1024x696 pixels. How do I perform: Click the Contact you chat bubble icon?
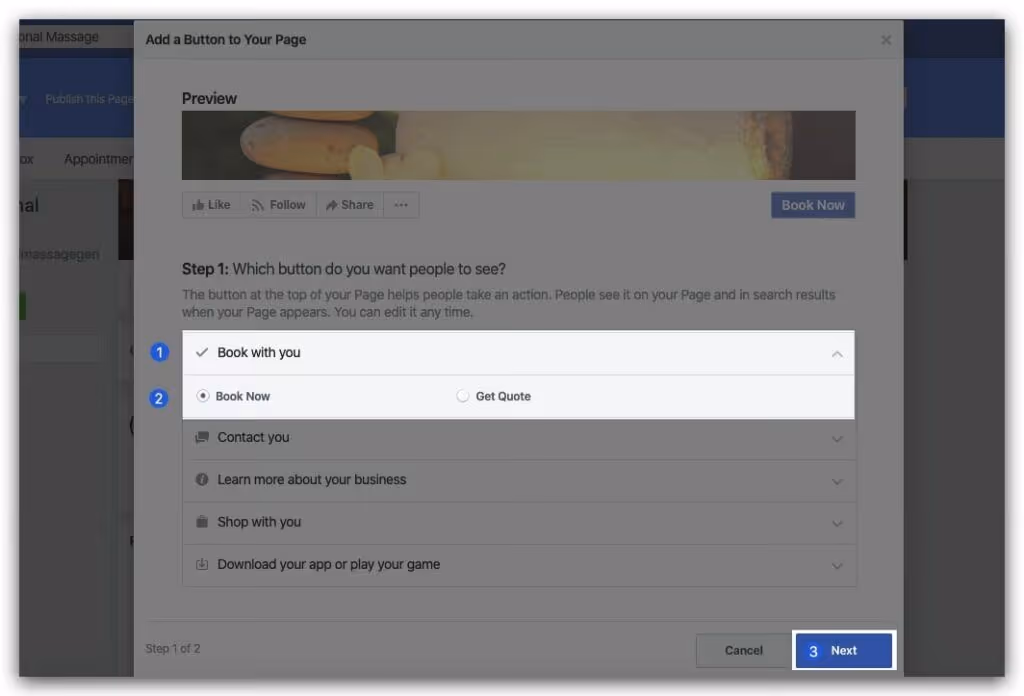(x=202, y=437)
